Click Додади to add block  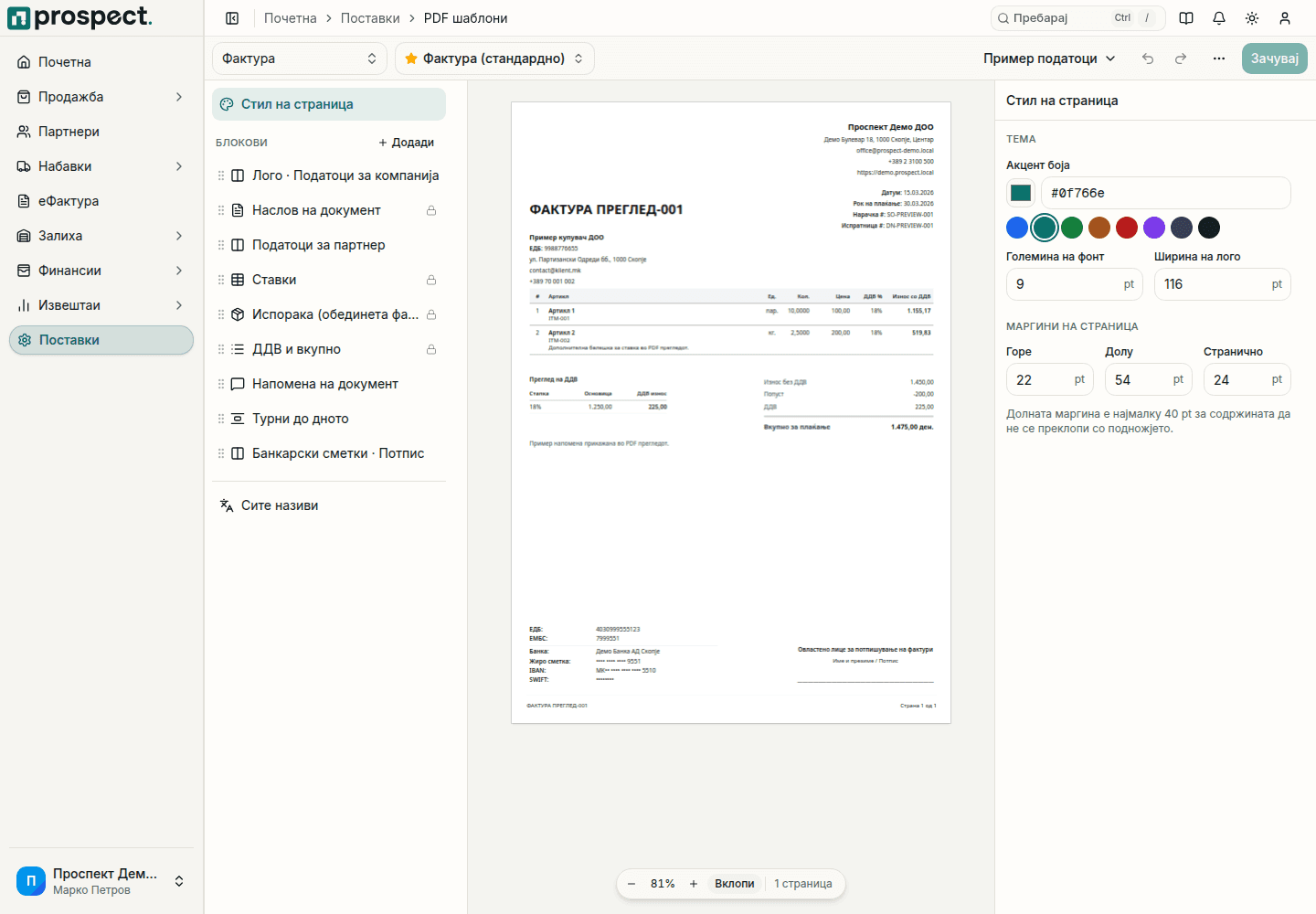[x=407, y=143]
